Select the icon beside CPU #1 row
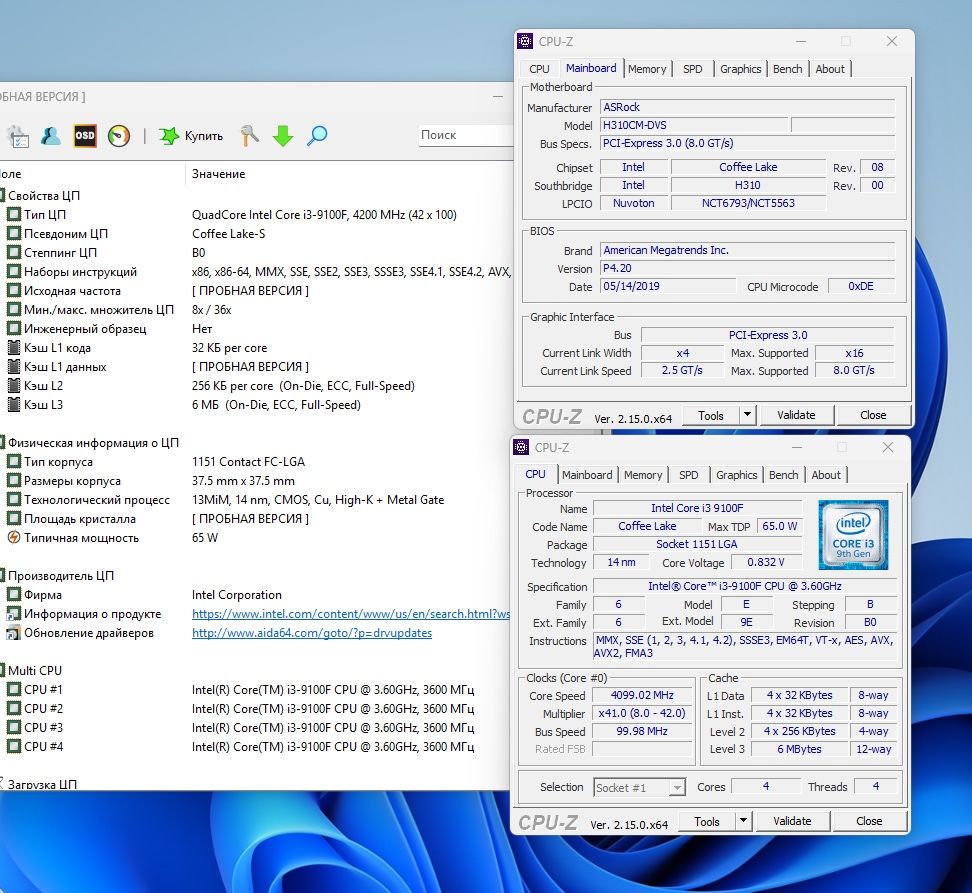Image resolution: width=972 pixels, height=893 pixels. (x=14, y=690)
